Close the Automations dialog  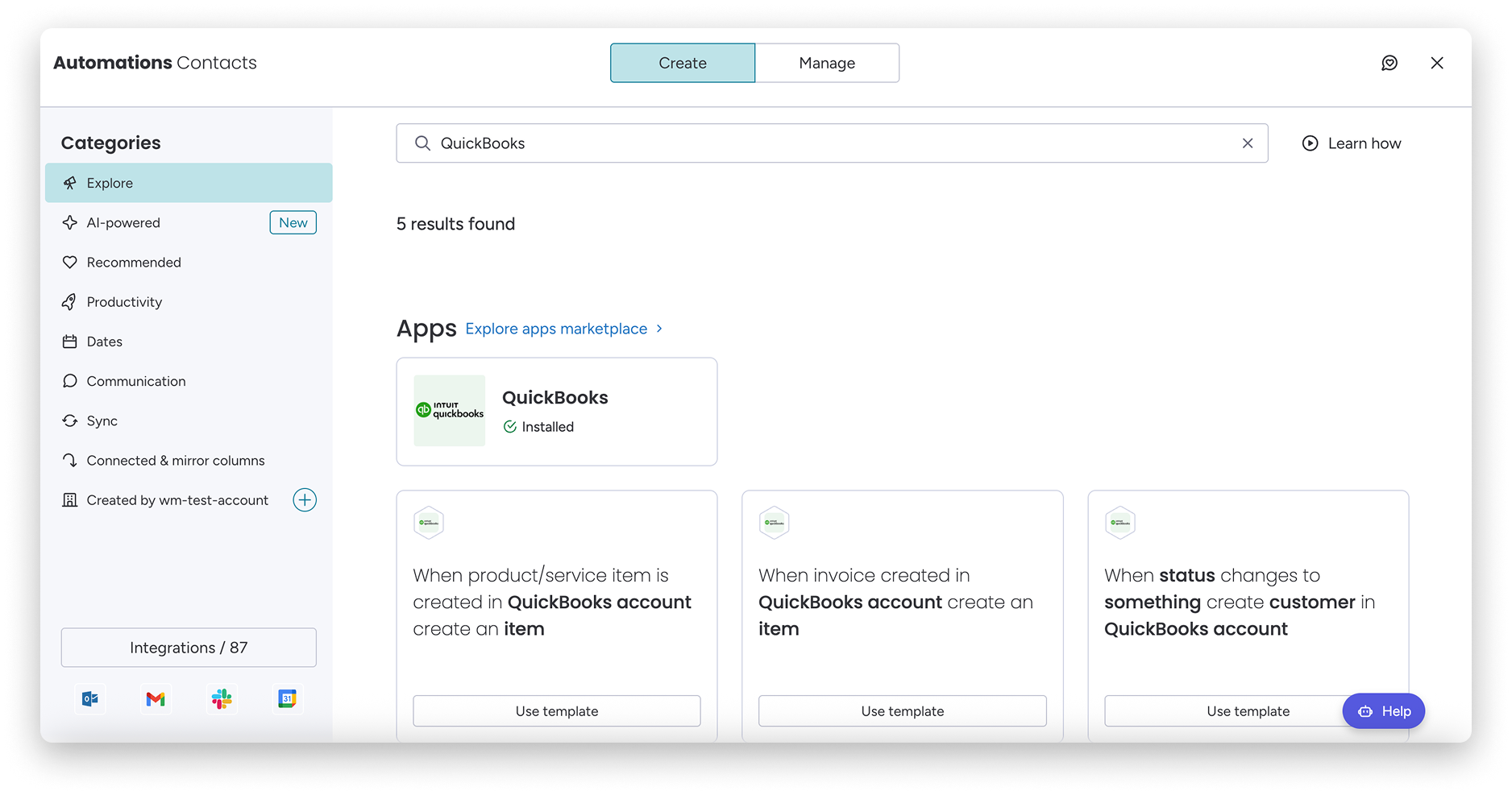coord(1437,63)
